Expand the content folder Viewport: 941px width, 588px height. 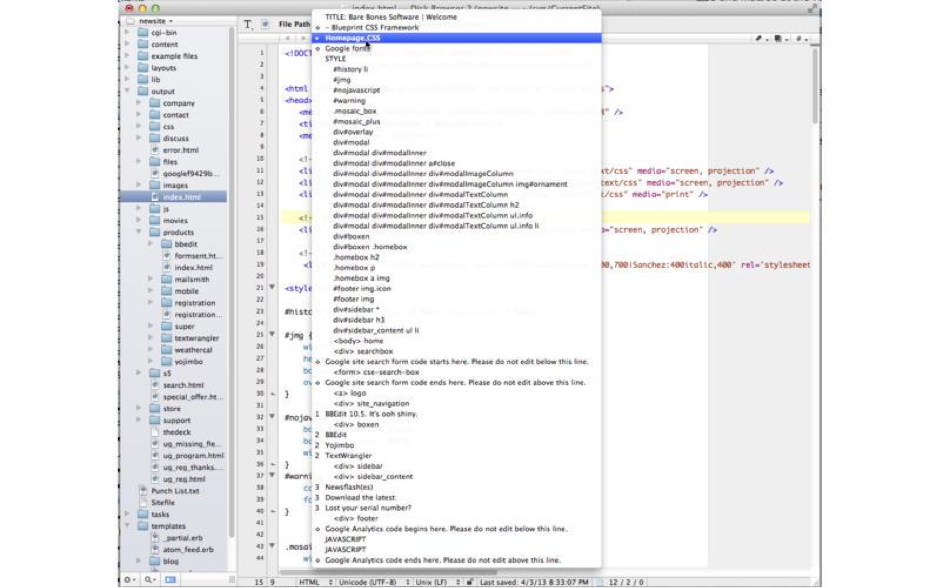click(128, 44)
